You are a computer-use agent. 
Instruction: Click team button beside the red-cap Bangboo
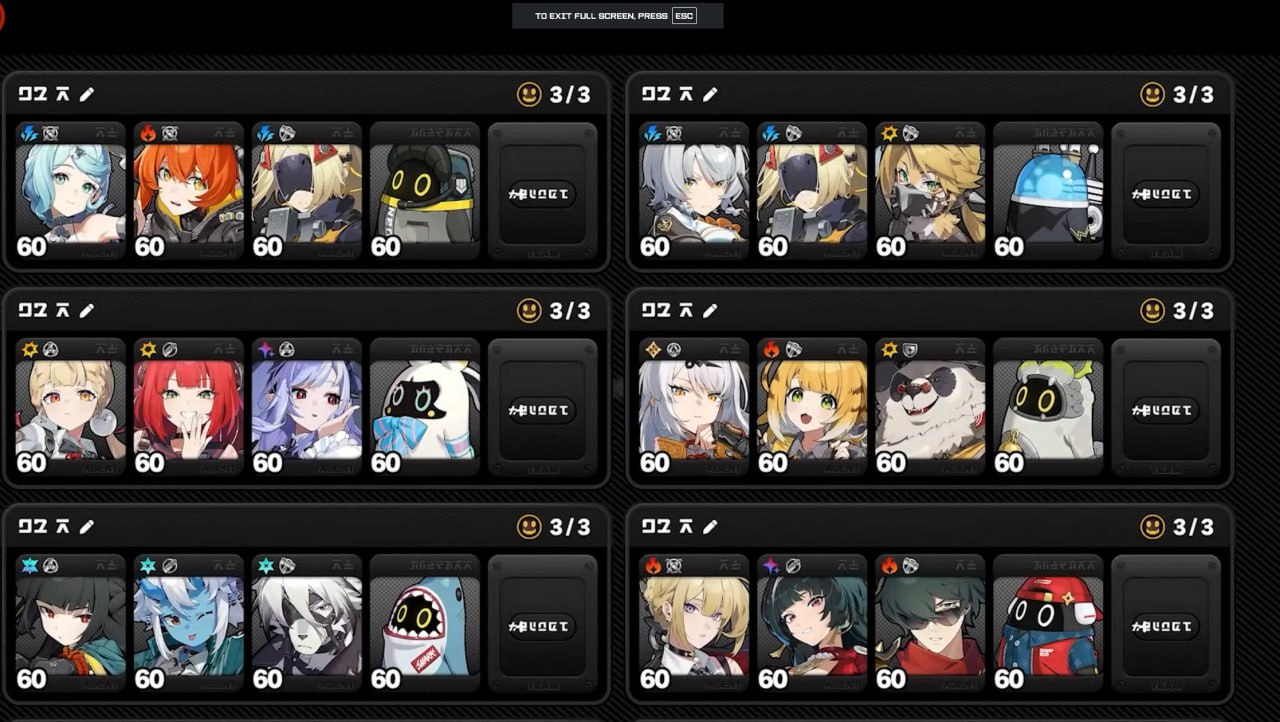[1165, 626]
